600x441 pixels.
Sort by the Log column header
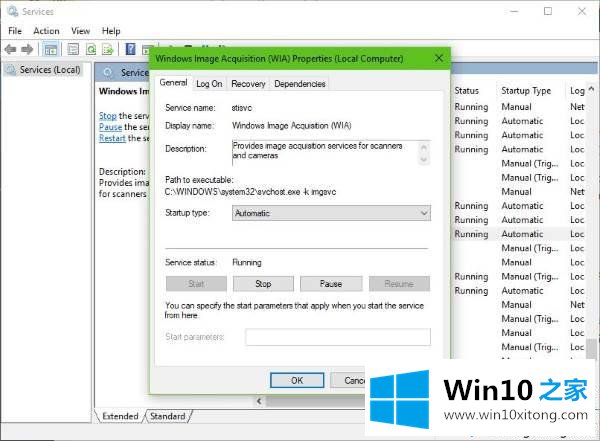tap(577, 91)
